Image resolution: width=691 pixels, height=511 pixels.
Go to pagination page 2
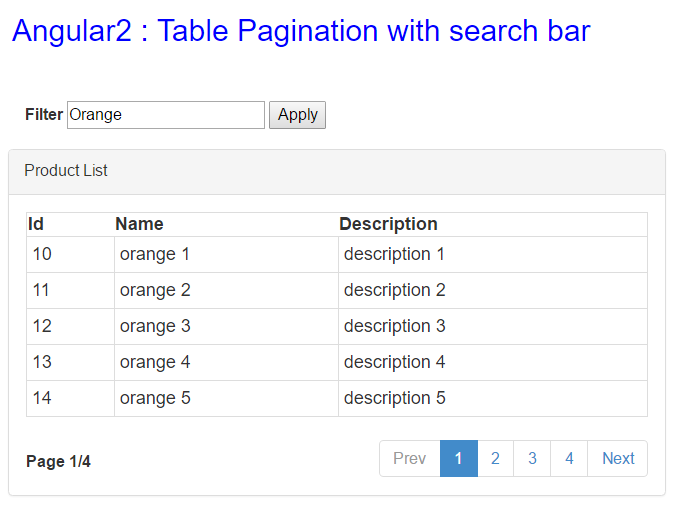[495, 459]
